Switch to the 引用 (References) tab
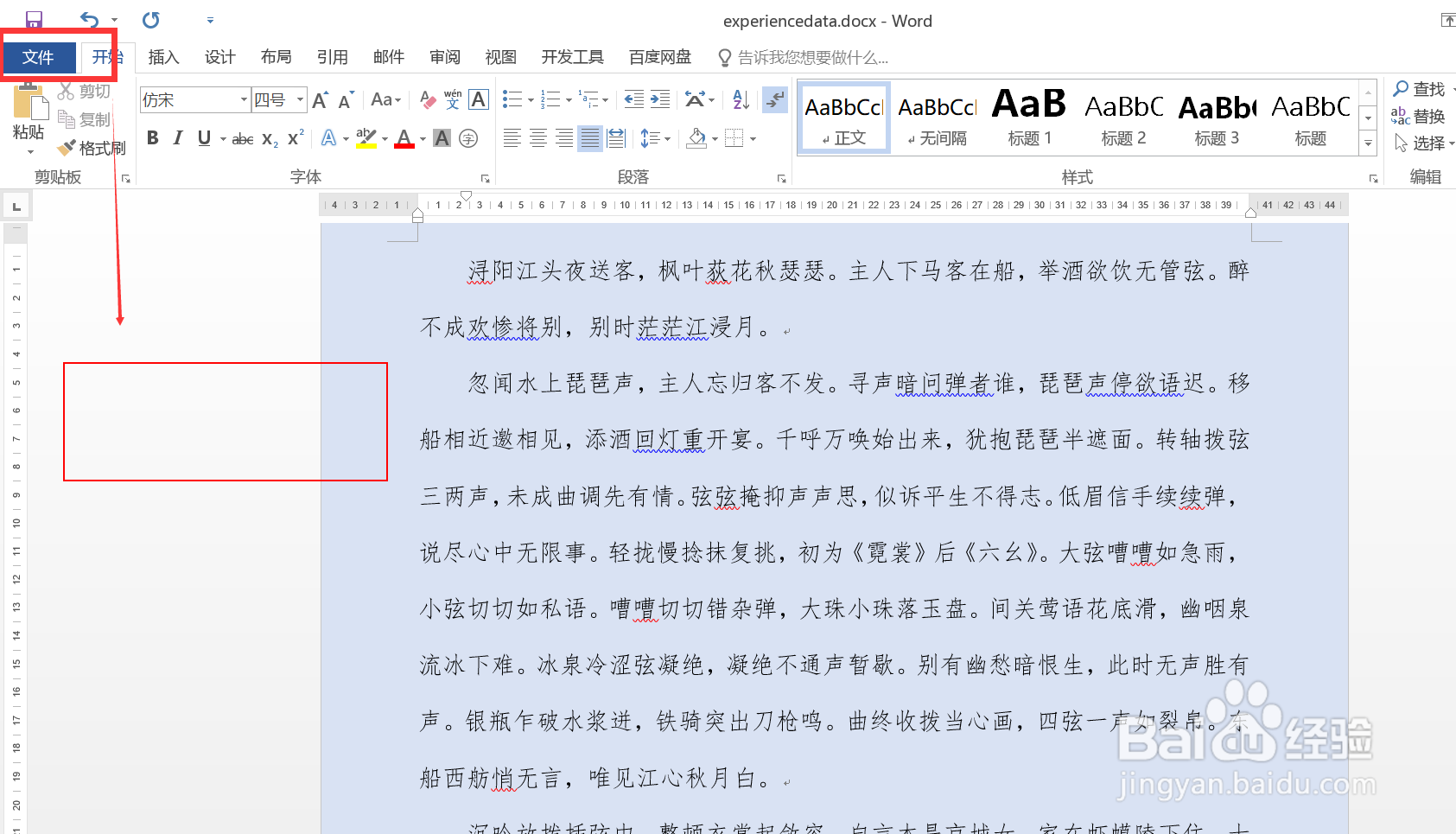This screenshot has height=834, width=1456. (332, 57)
